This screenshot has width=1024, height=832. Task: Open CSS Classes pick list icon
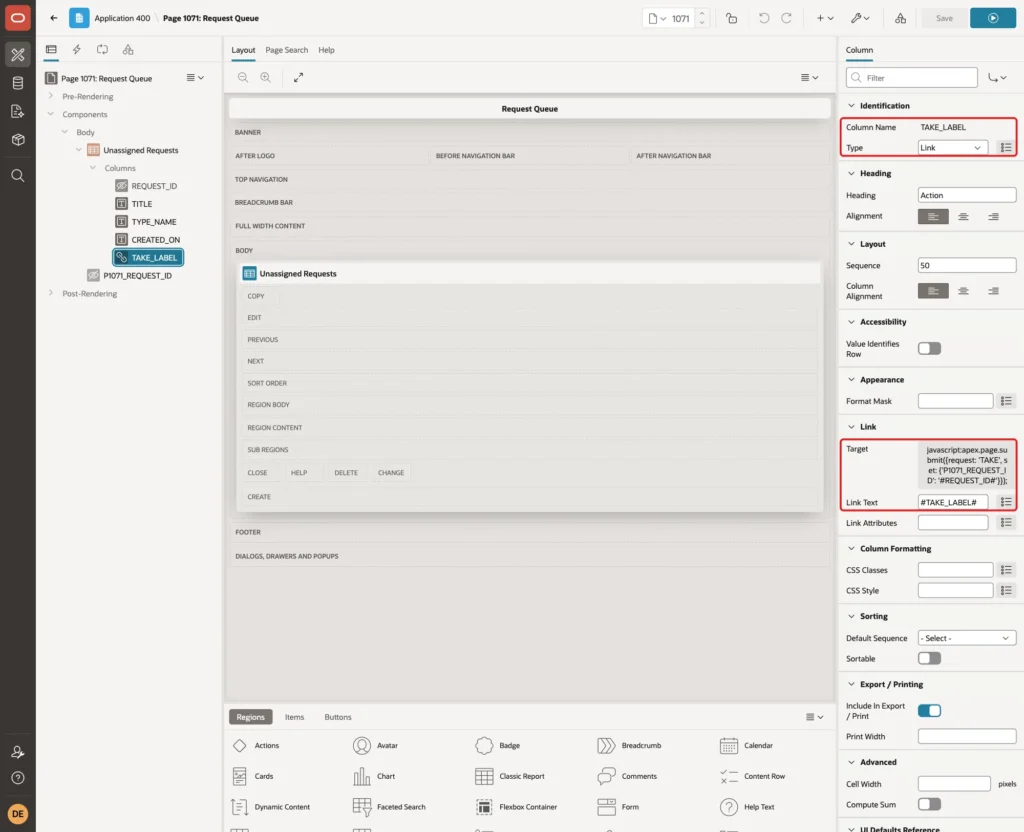coord(1006,570)
